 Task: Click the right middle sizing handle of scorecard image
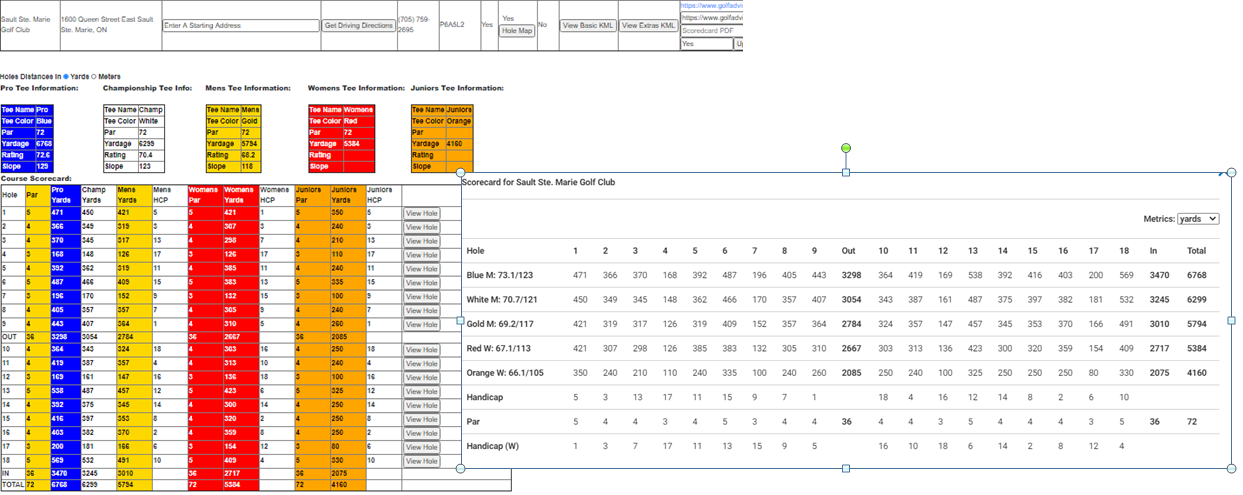tap(1231, 321)
